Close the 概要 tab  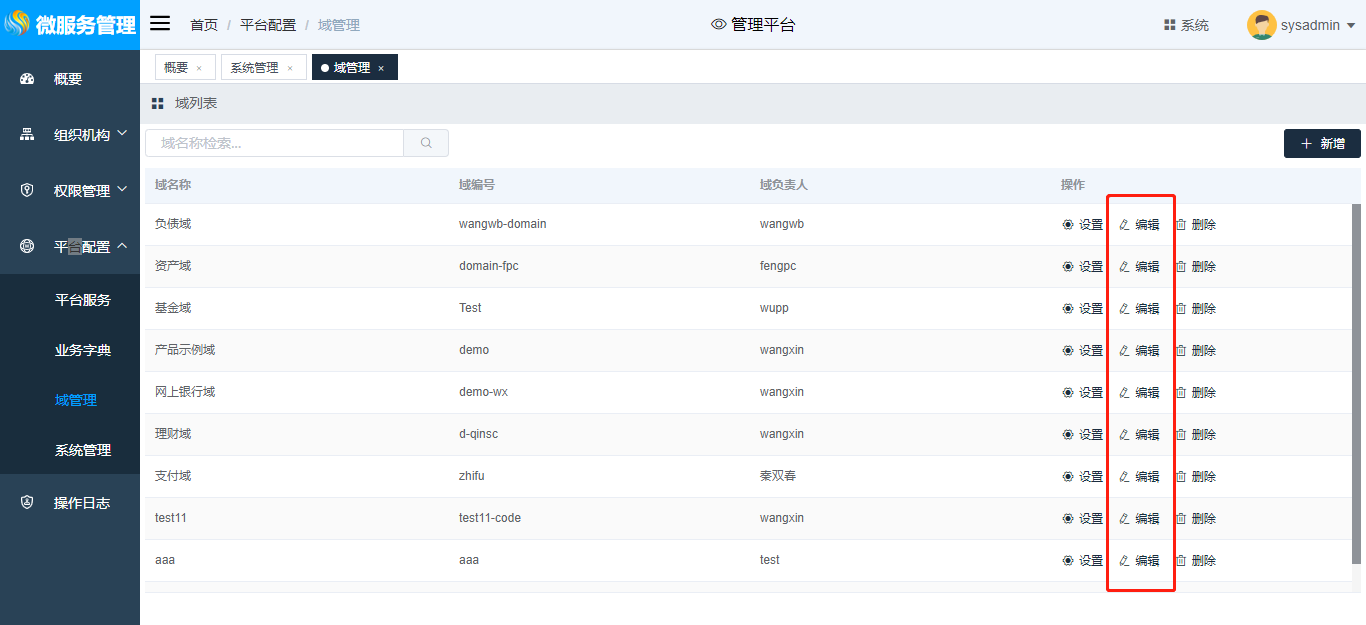[199, 68]
